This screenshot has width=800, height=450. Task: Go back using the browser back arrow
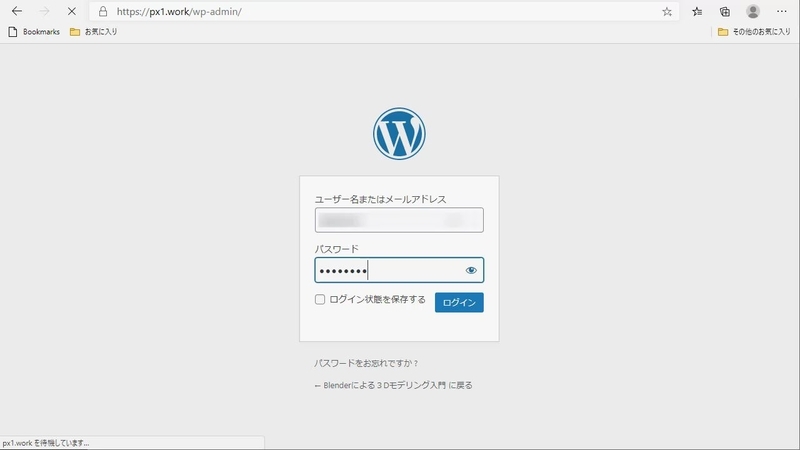point(17,11)
